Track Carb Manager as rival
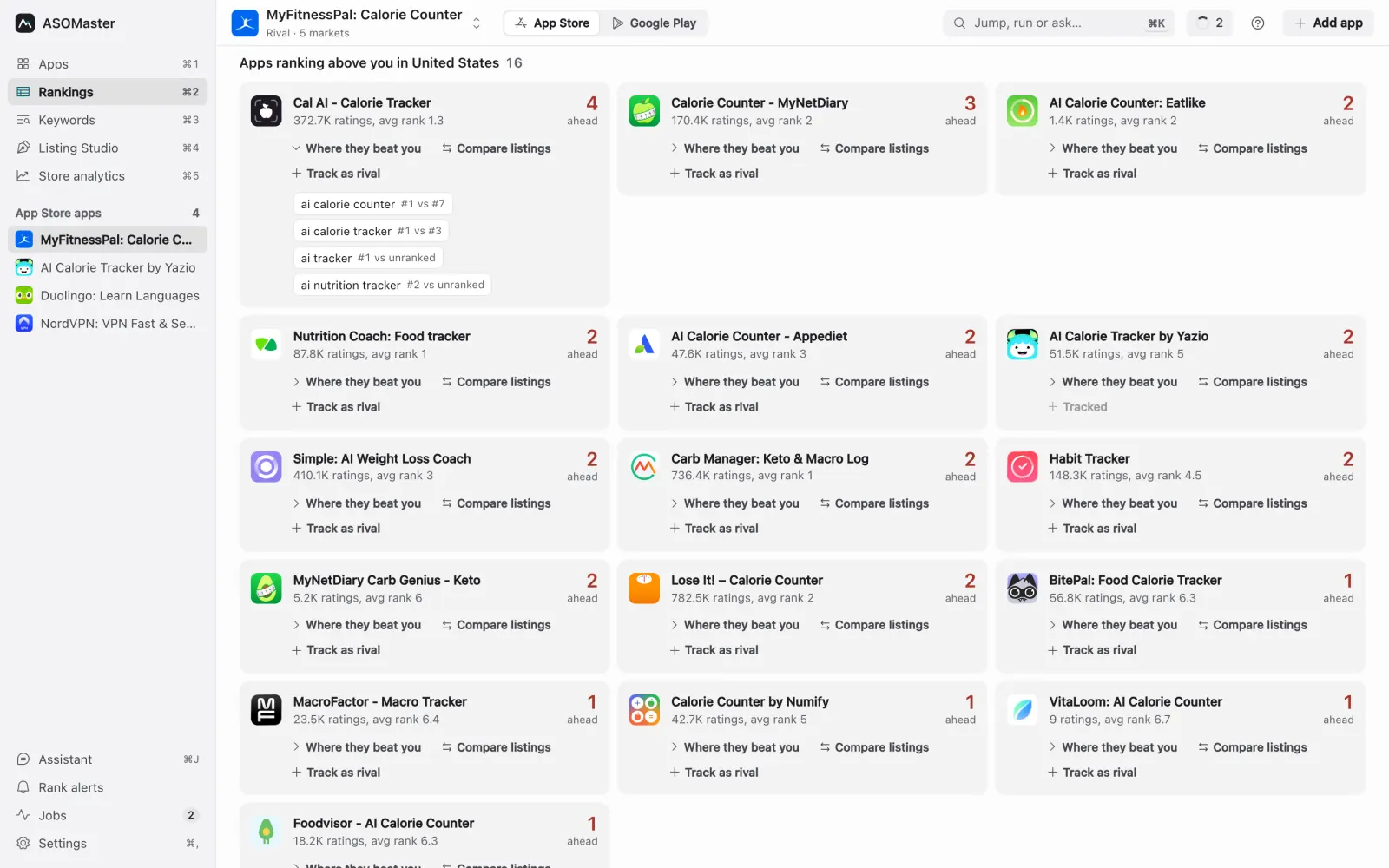The width and height of the screenshot is (1389, 868). [x=714, y=529]
